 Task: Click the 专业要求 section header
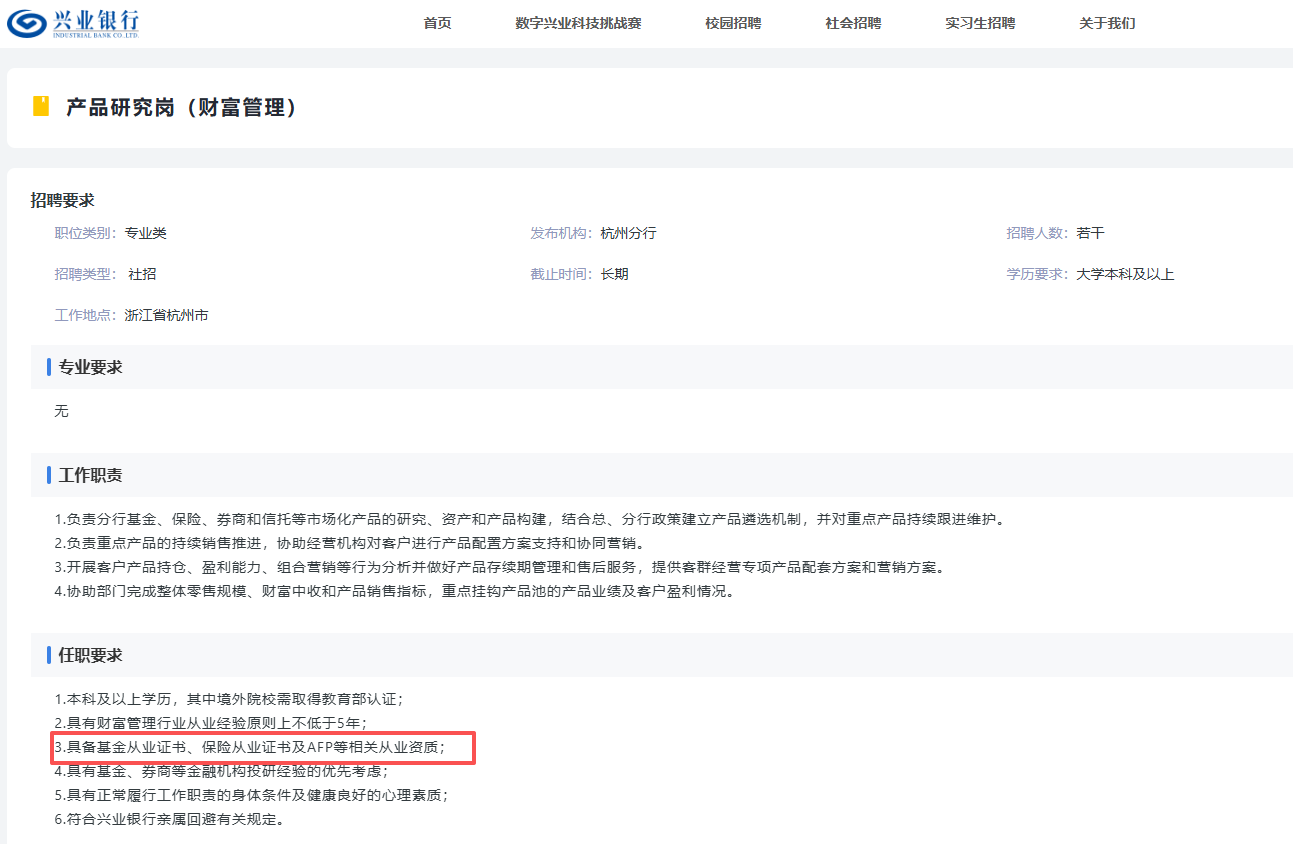(90, 367)
